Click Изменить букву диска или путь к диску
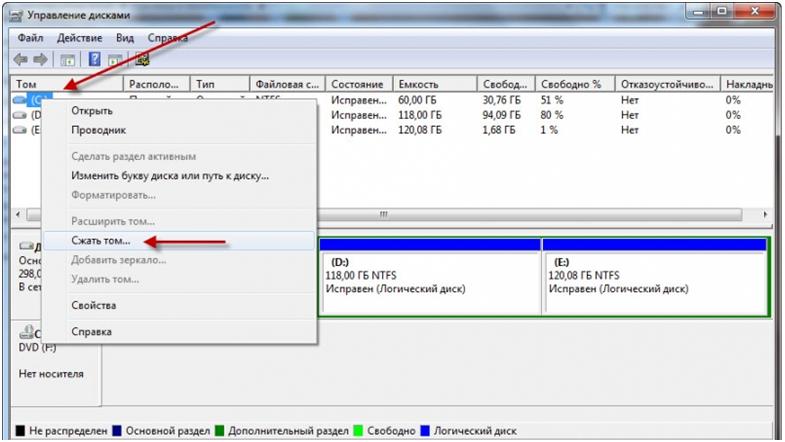785x442 pixels. [x=169, y=175]
